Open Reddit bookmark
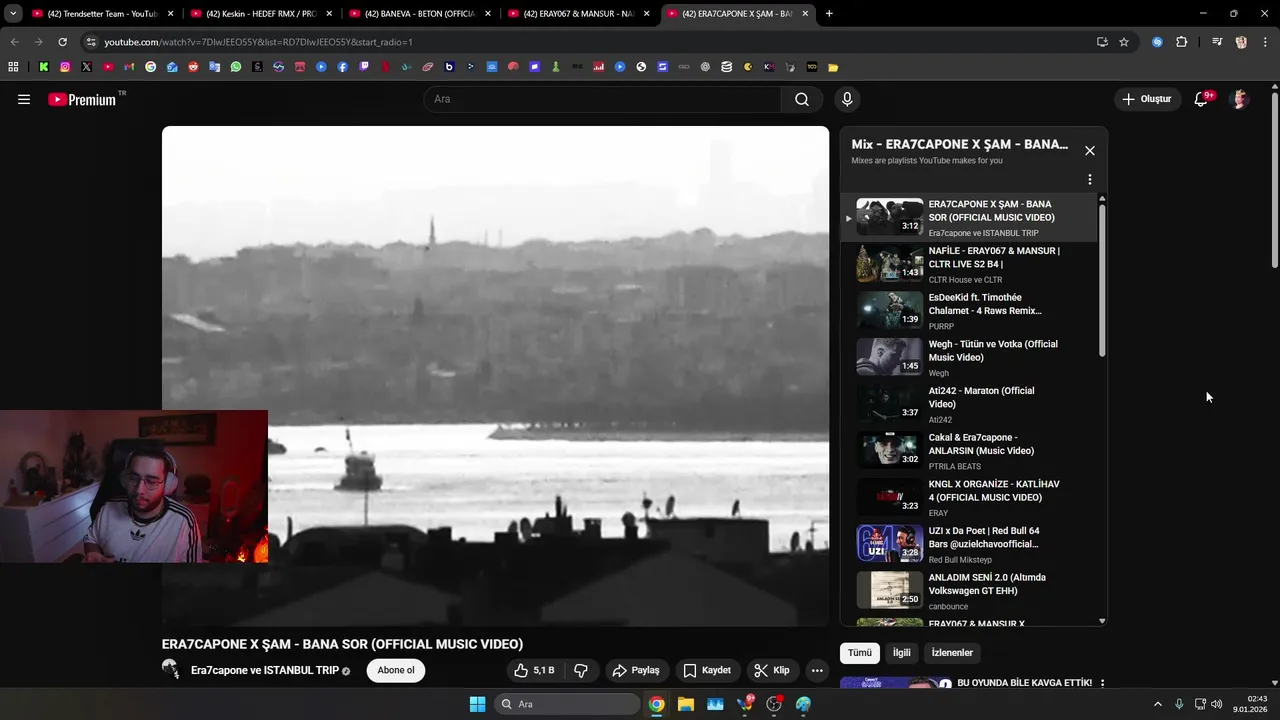 tap(193, 67)
